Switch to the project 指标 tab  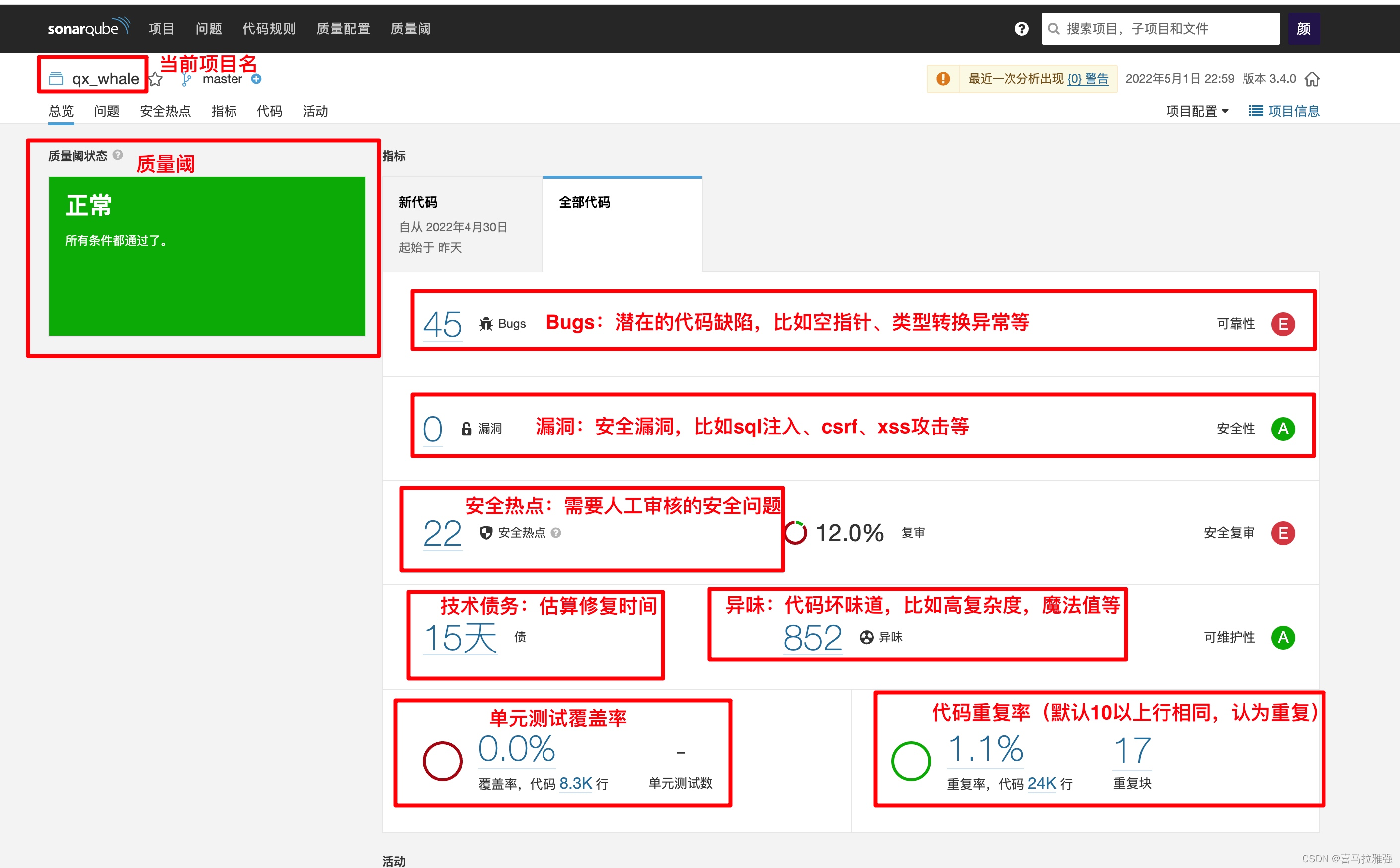click(x=224, y=111)
